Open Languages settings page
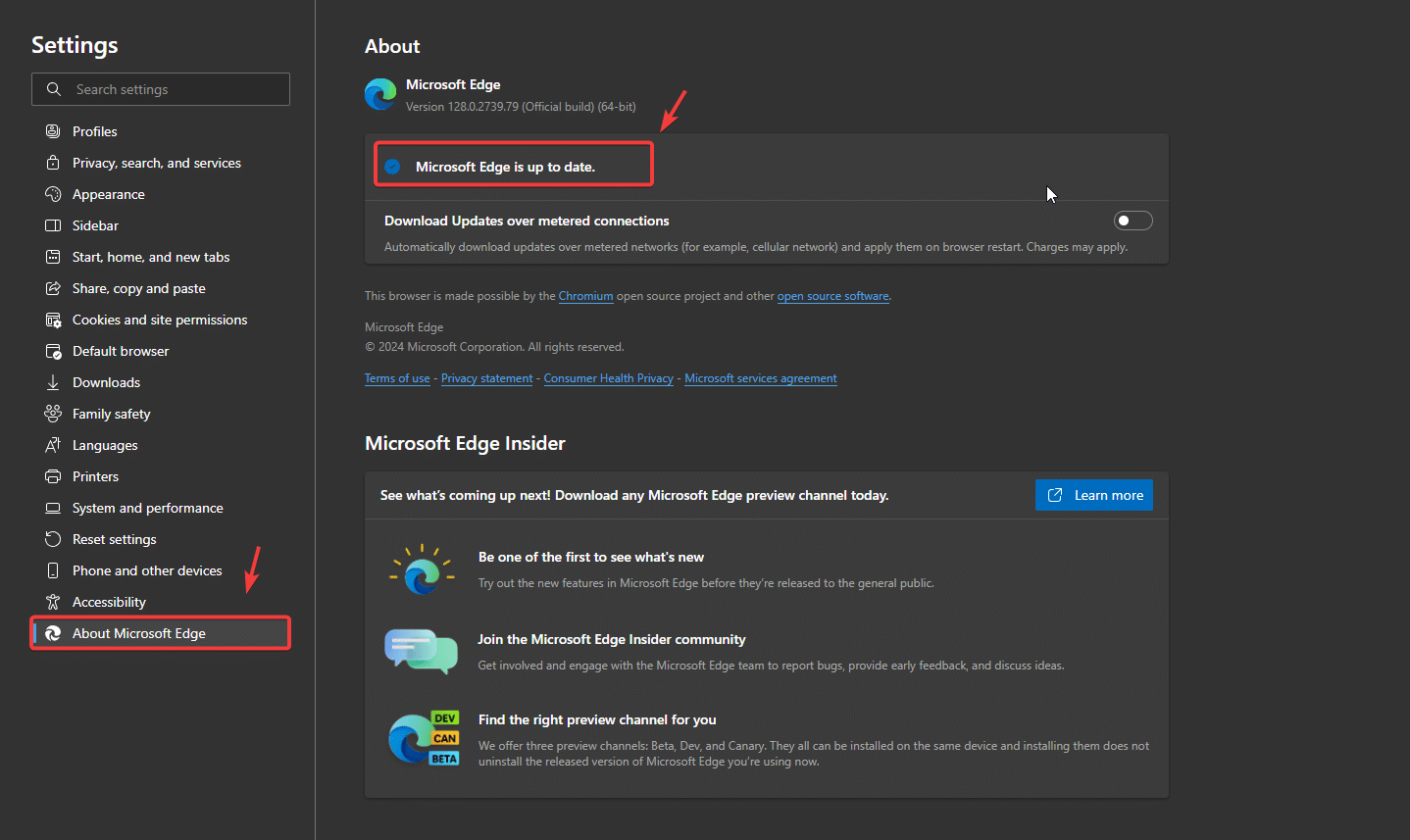The width and height of the screenshot is (1410, 840). pos(105,445)
